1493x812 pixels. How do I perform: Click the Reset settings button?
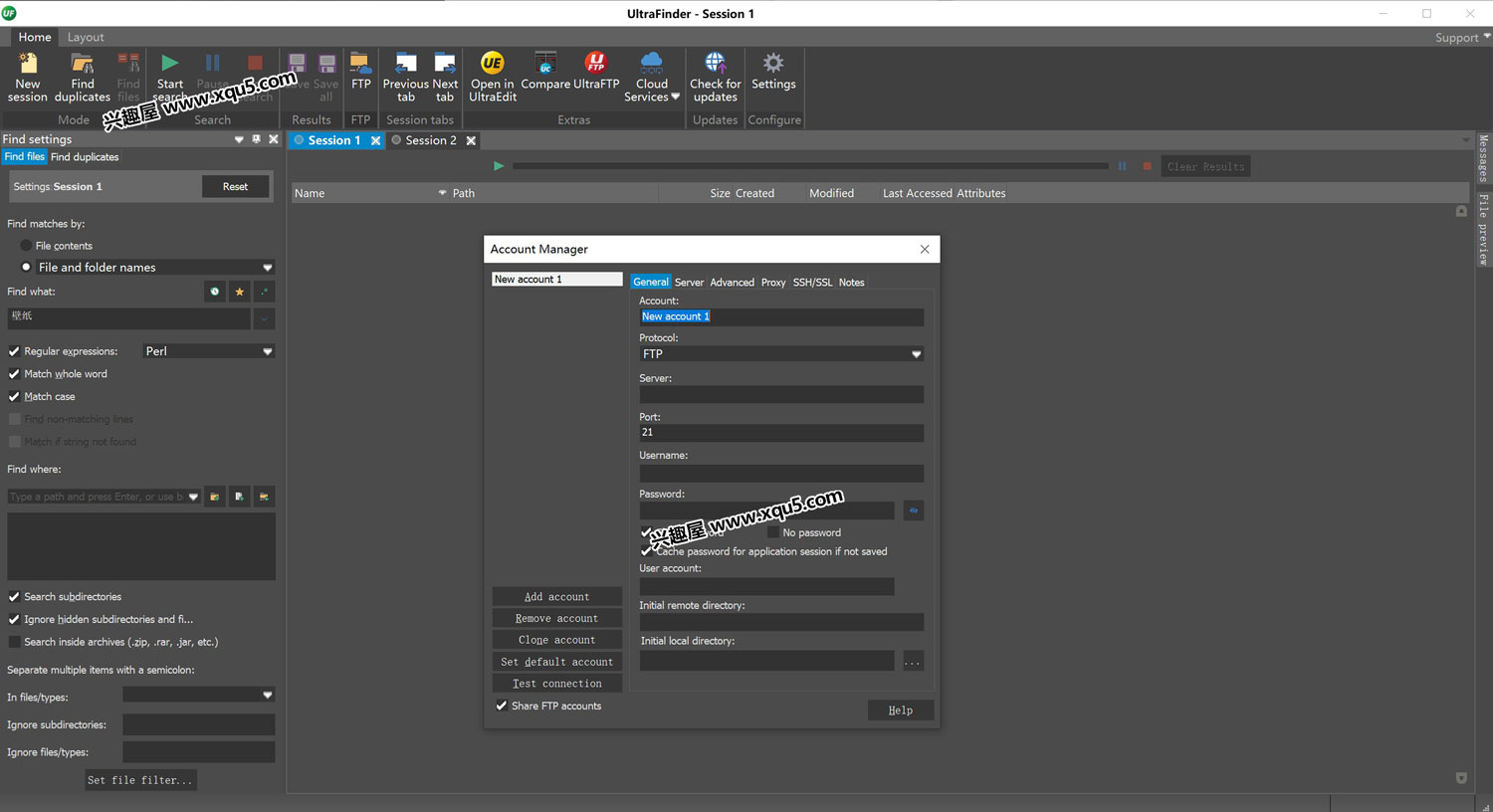coord(235,186)
